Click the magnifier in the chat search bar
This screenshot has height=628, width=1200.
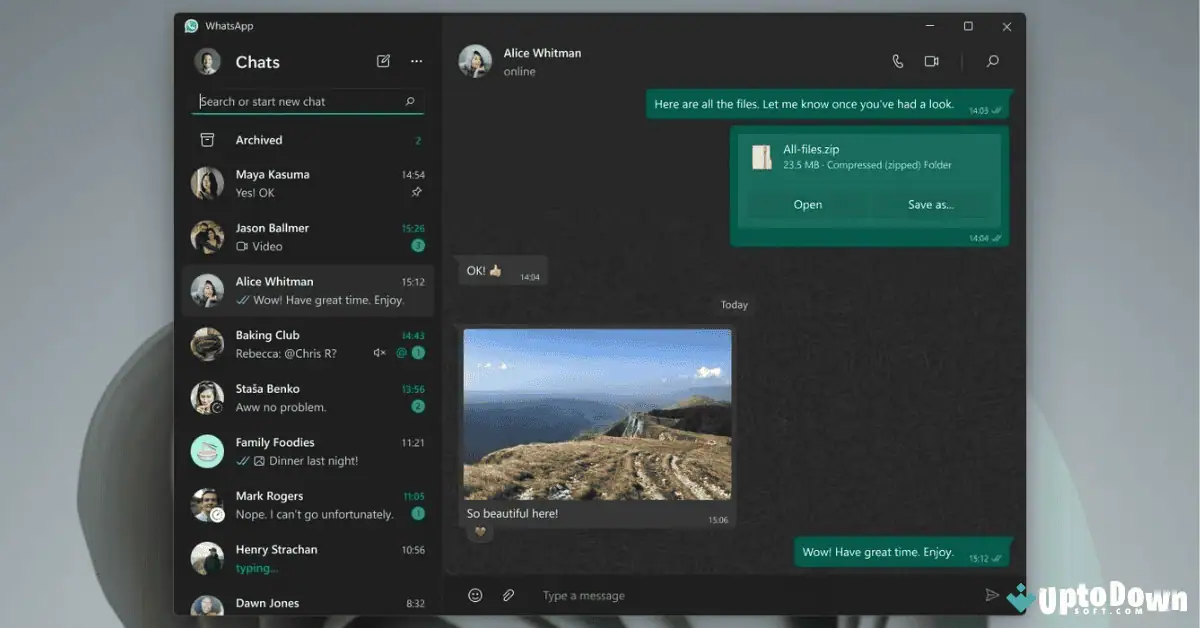(x=409, y=101)
